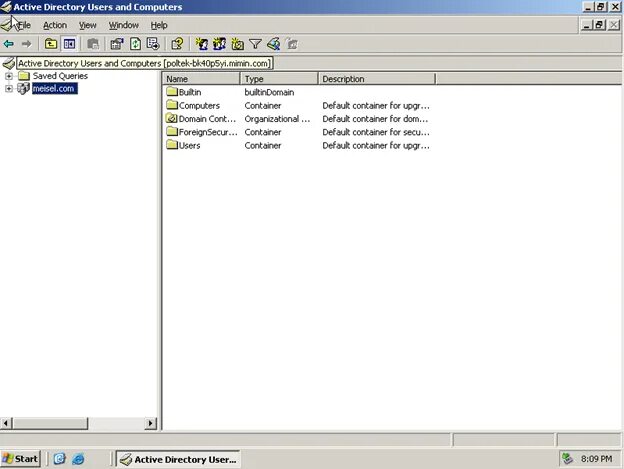Image resolution: width=624 pixels, height=469 pixels.
Task: Create new group with two-heads icon
Action: pyautogui.click(x=219, y=44)
